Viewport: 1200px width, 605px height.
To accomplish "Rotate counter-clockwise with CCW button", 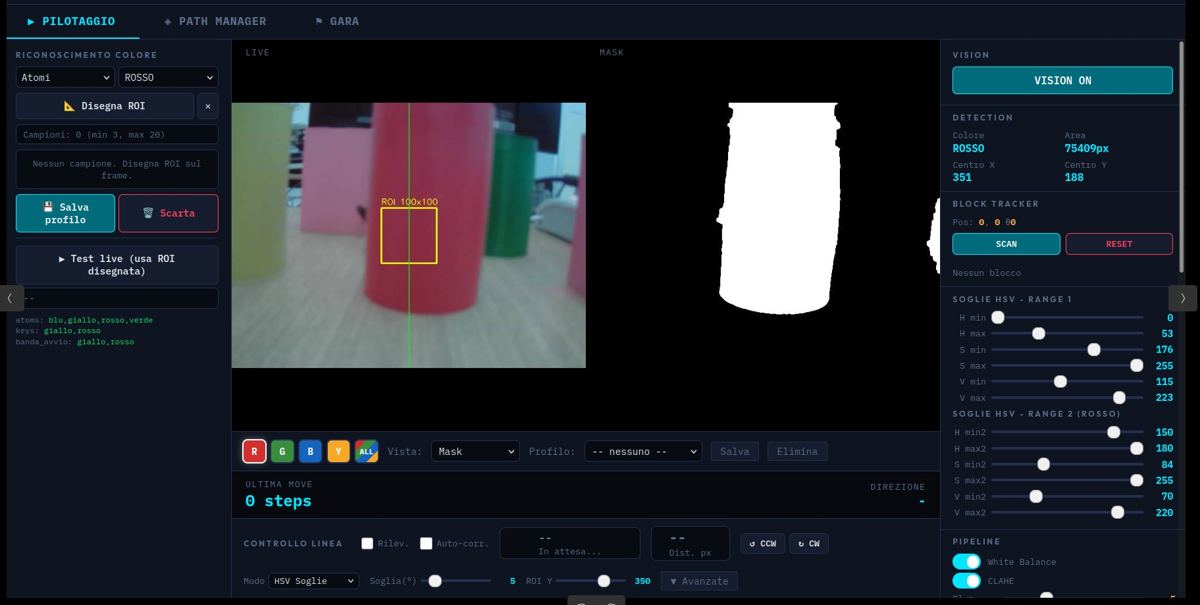I will tap(762, 544).
